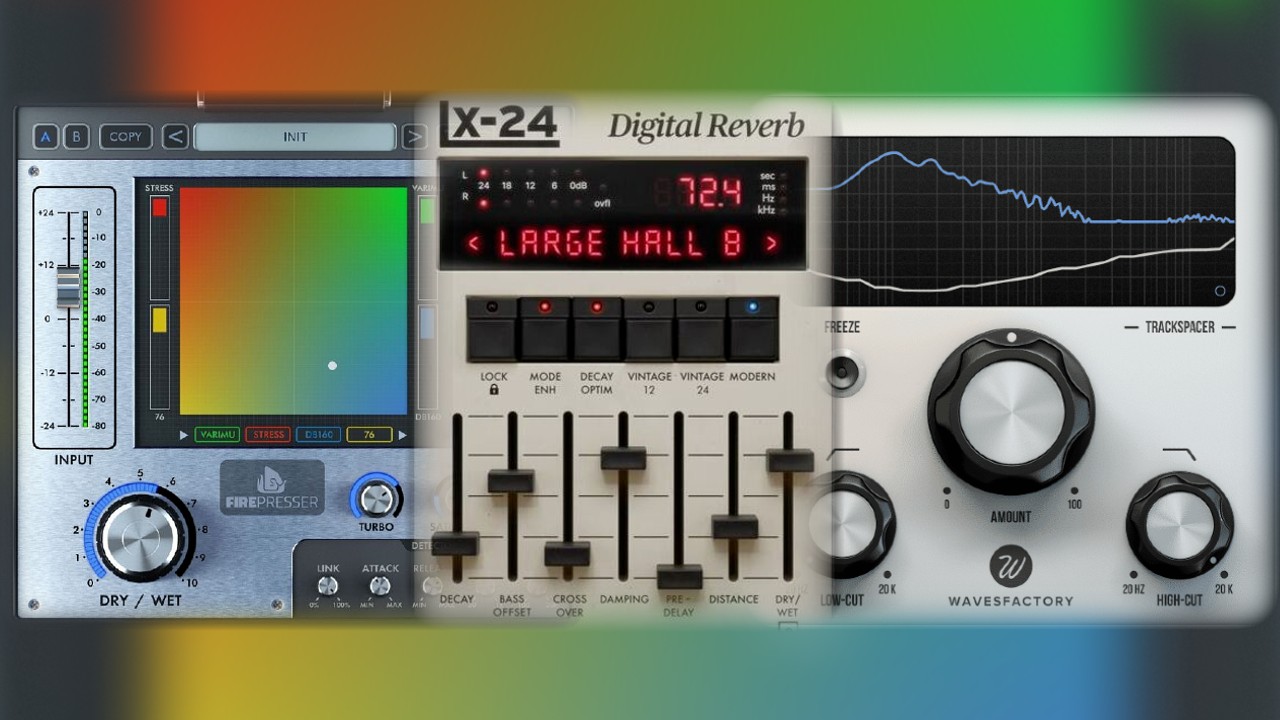Click the white dot in XY pad
This screenshot has height=720, width=1280.
(332, 366)
